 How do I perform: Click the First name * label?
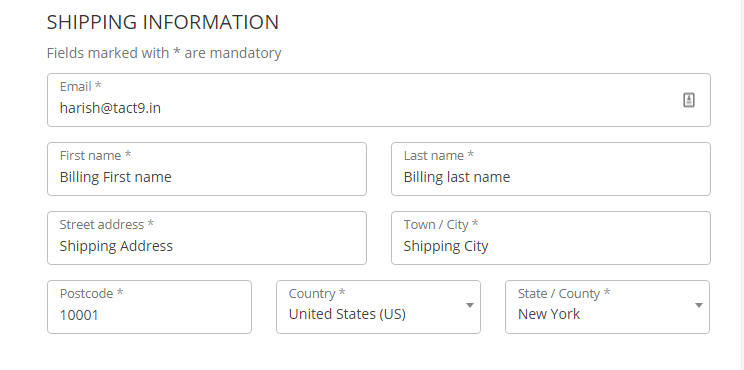95,156
